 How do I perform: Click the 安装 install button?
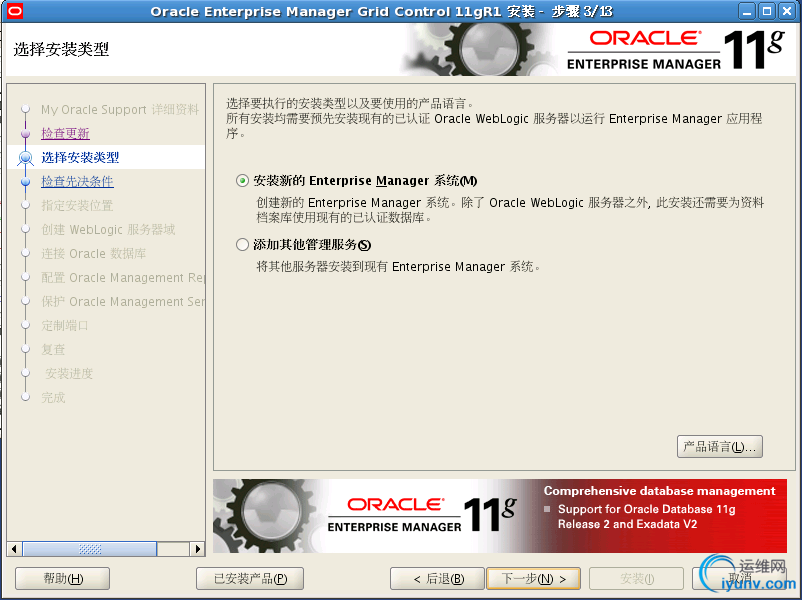[636, 579]
